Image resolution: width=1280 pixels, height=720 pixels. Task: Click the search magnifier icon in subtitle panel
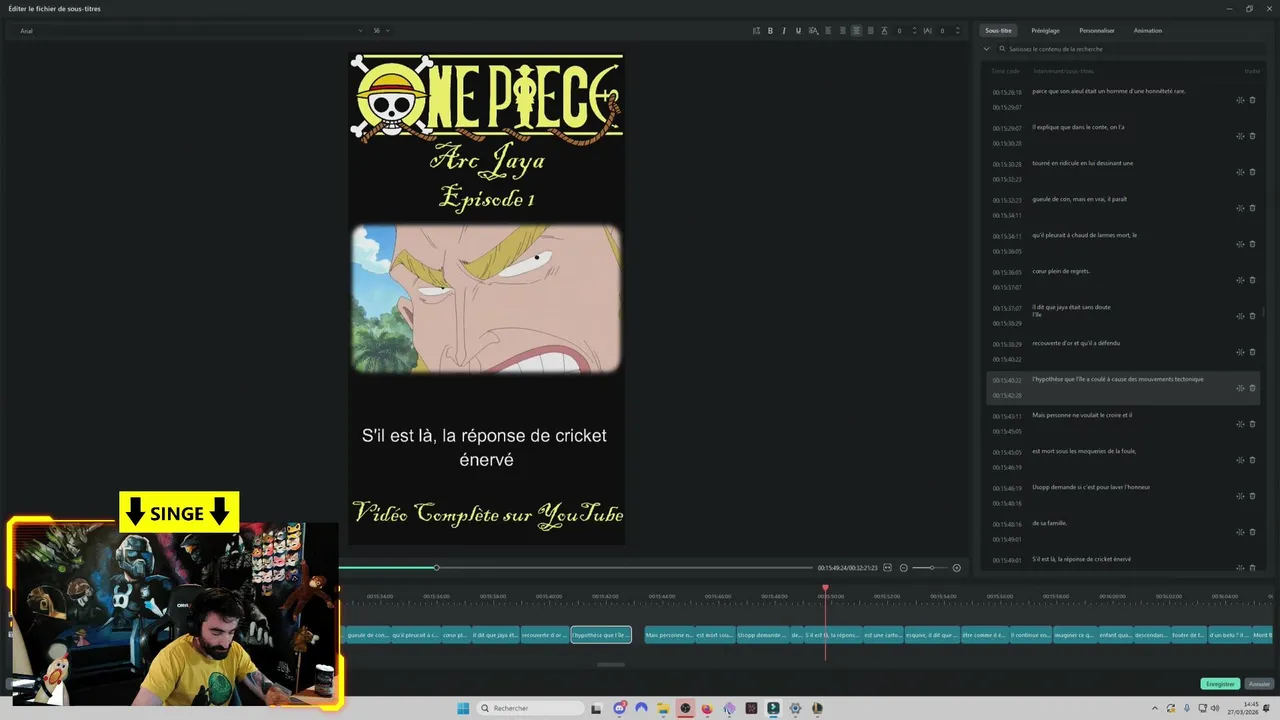[x=1002, y=49]
